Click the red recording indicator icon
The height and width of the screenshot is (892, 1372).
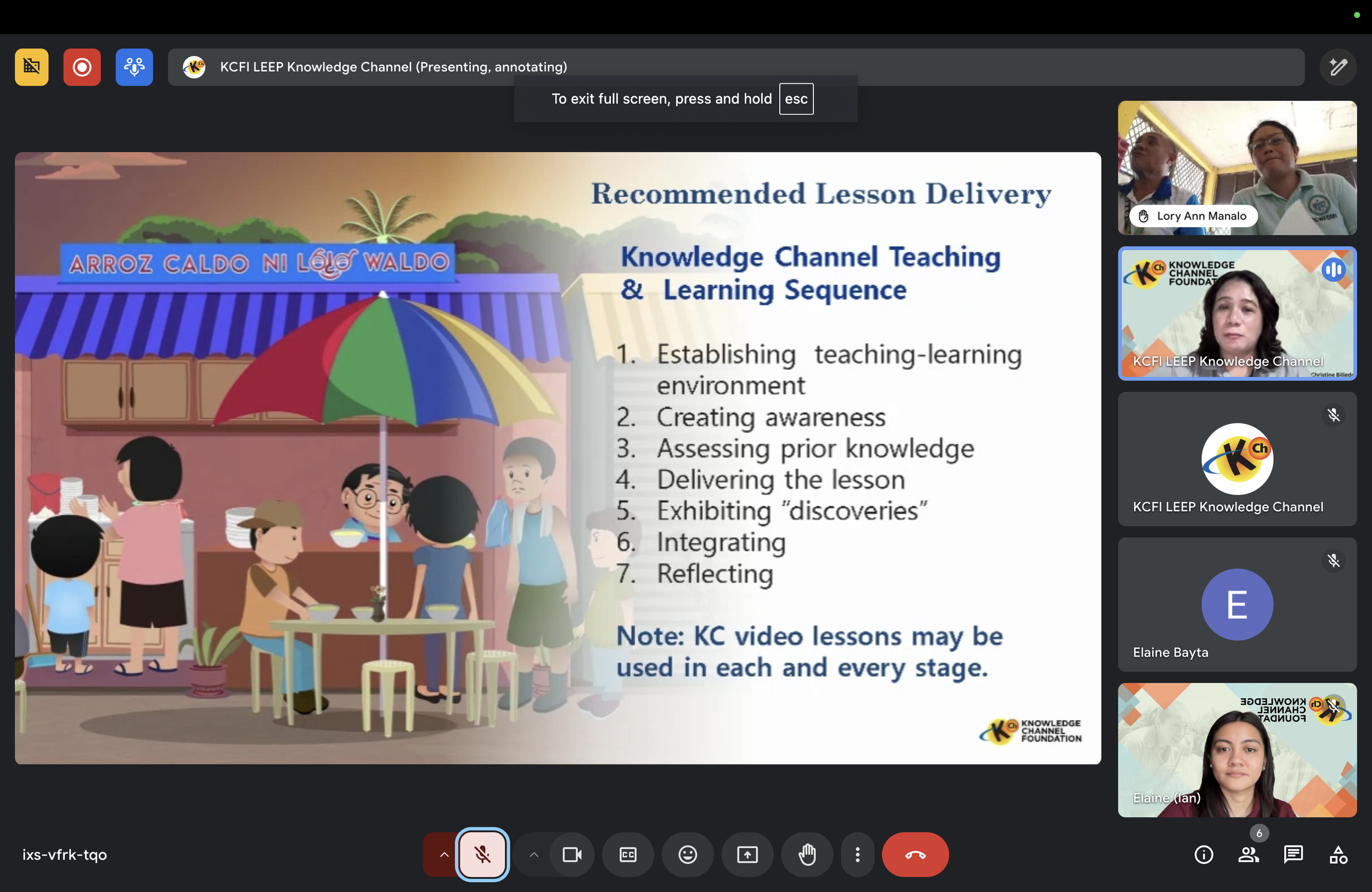click(82, 67)
